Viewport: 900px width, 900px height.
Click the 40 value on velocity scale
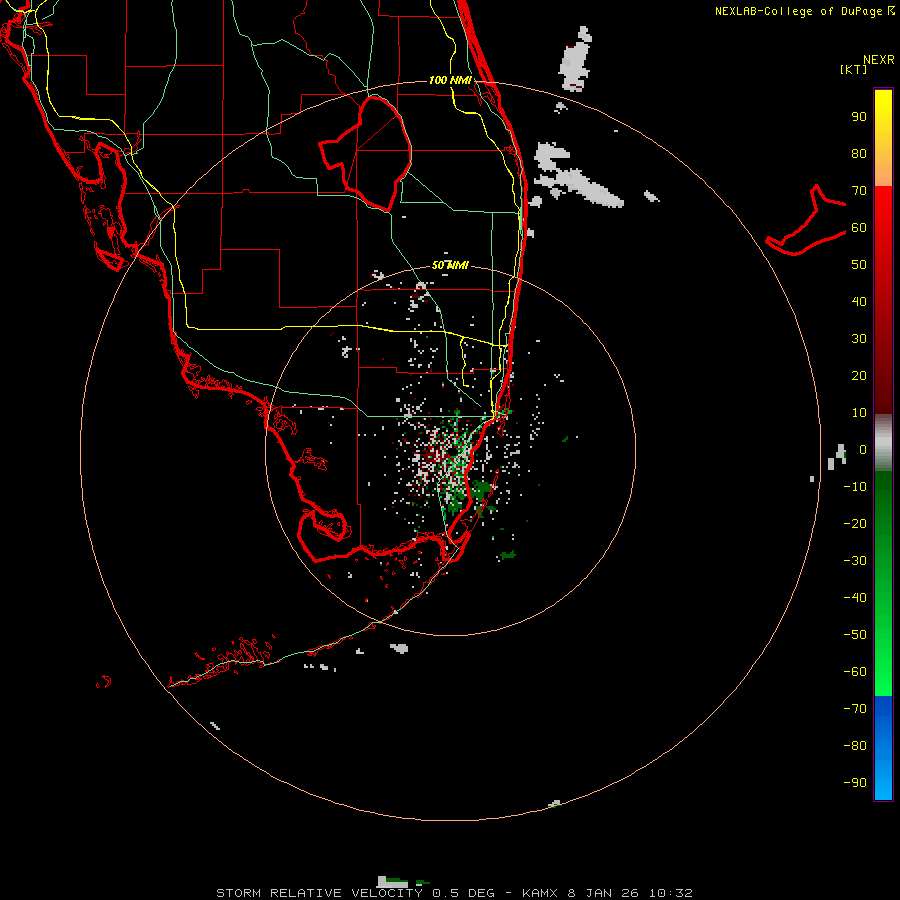point(859,302)
